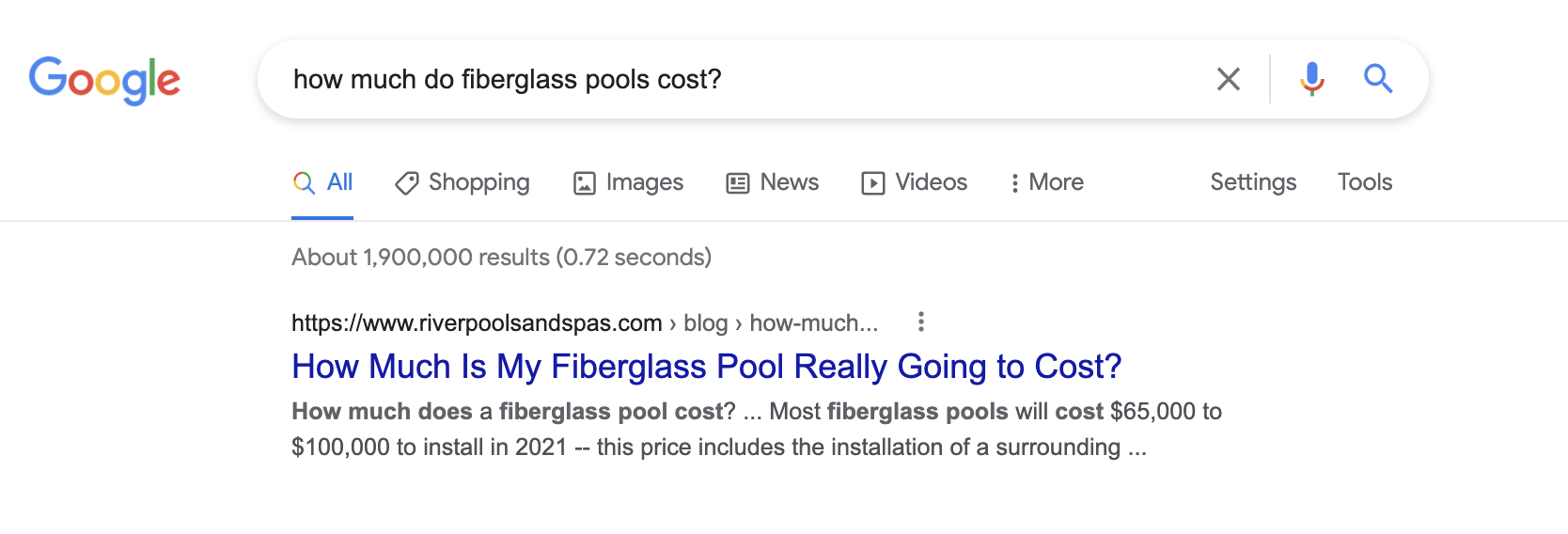Open the Images tab label
The height and width of the screenshot is (534, 1568).
click(644, 182)
